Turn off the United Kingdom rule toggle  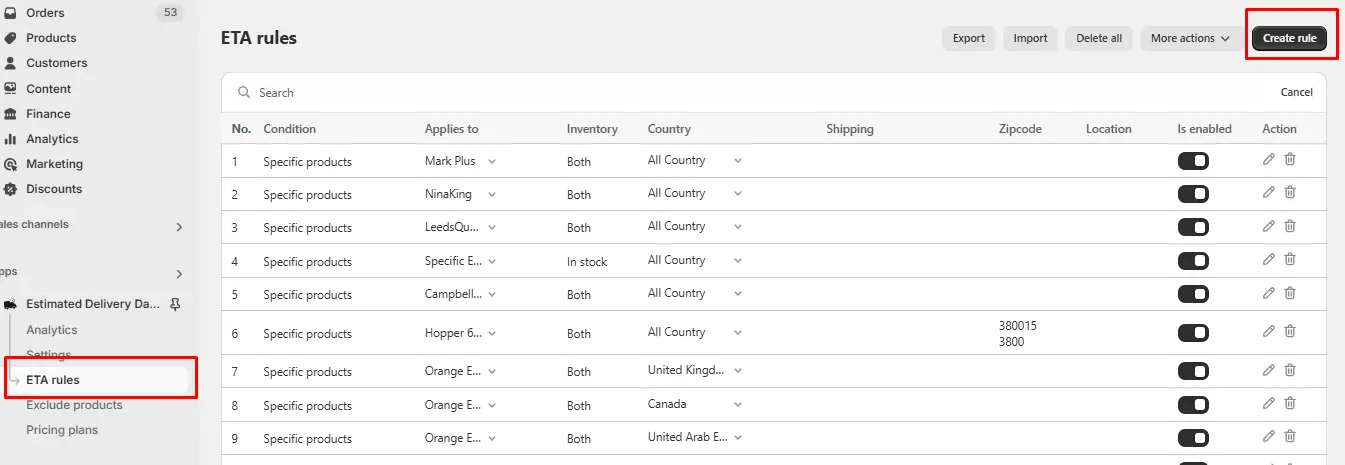[1193, 371]
